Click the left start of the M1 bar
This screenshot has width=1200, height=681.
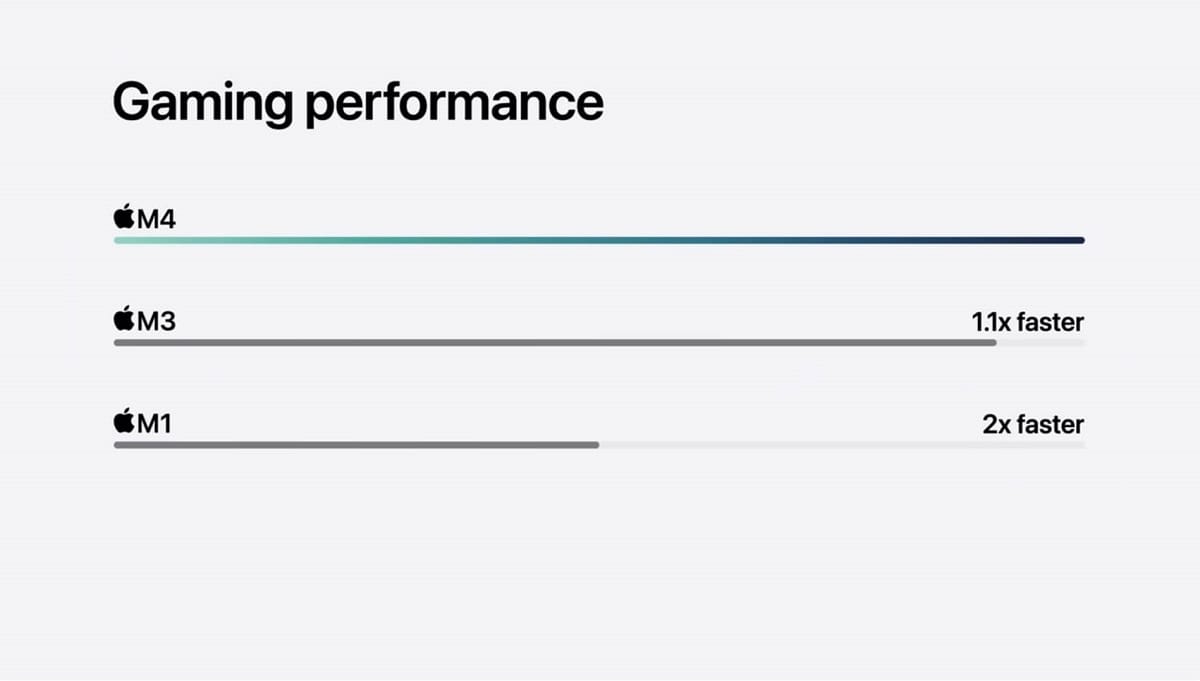(119, 445)
